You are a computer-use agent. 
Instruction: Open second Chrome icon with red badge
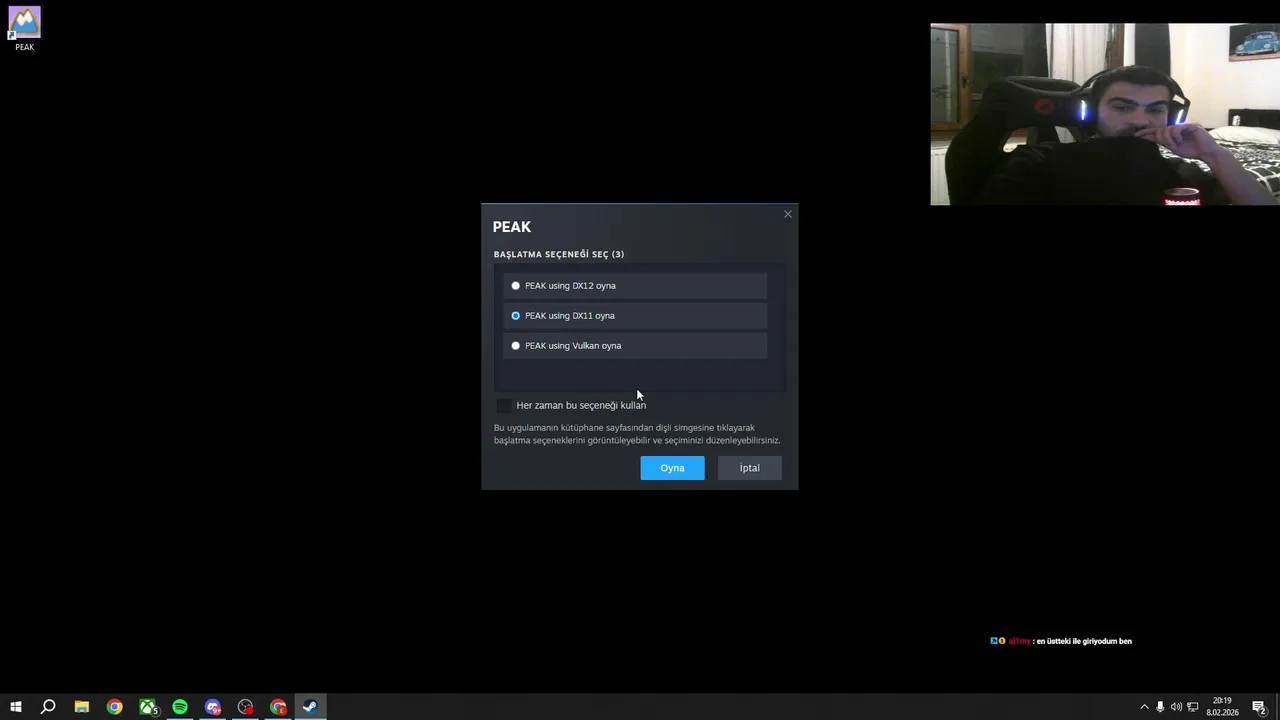(x=279, y=707)
